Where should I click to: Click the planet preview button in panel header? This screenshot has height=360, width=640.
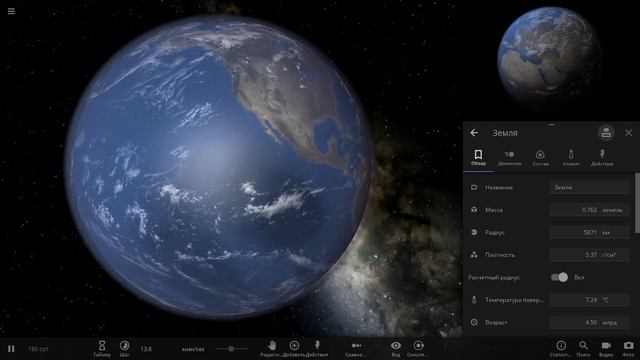click(x=606, y=133)
